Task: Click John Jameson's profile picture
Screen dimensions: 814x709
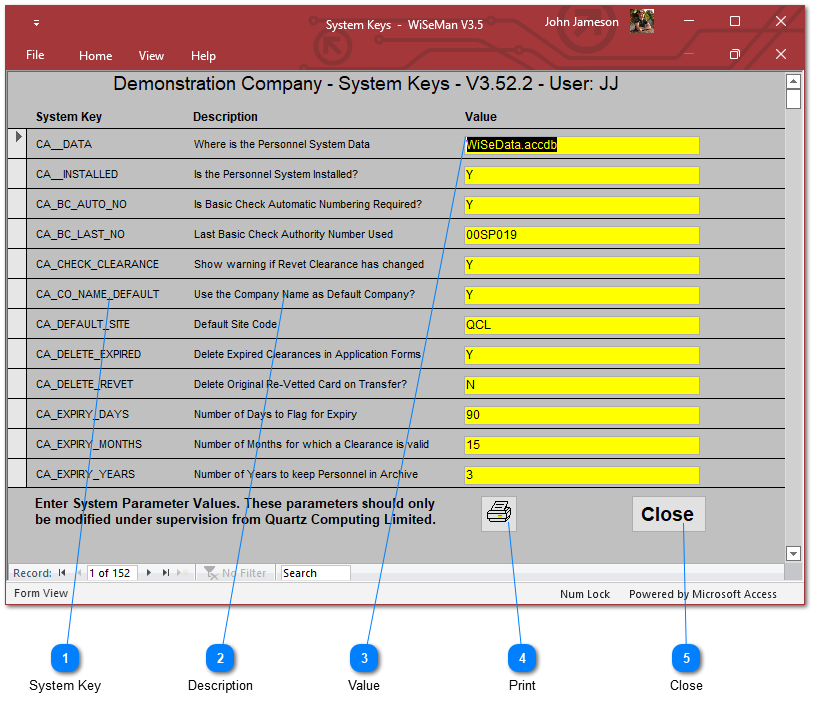Action: pyautogui.click(x=641, y=22)
